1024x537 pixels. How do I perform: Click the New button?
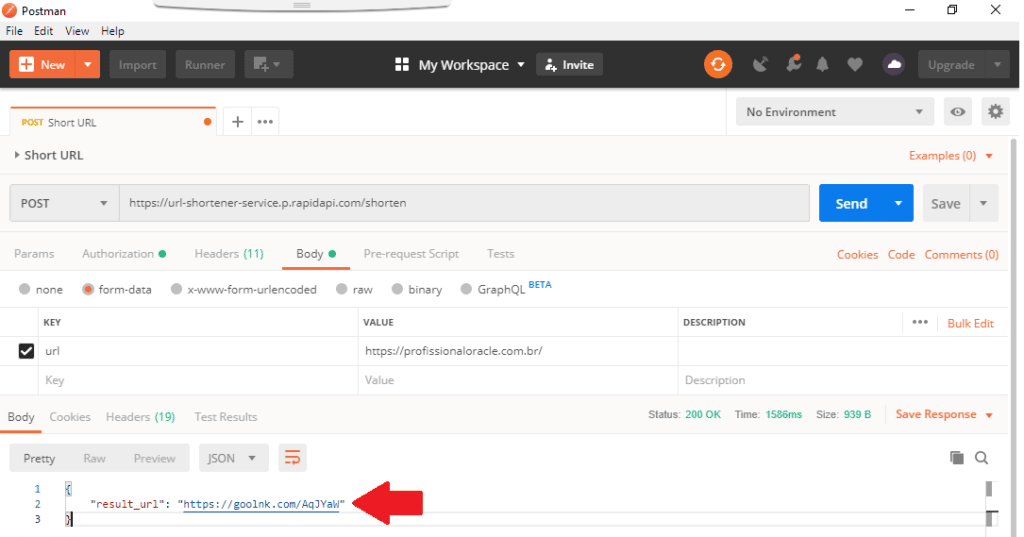[x=43, y=65]
